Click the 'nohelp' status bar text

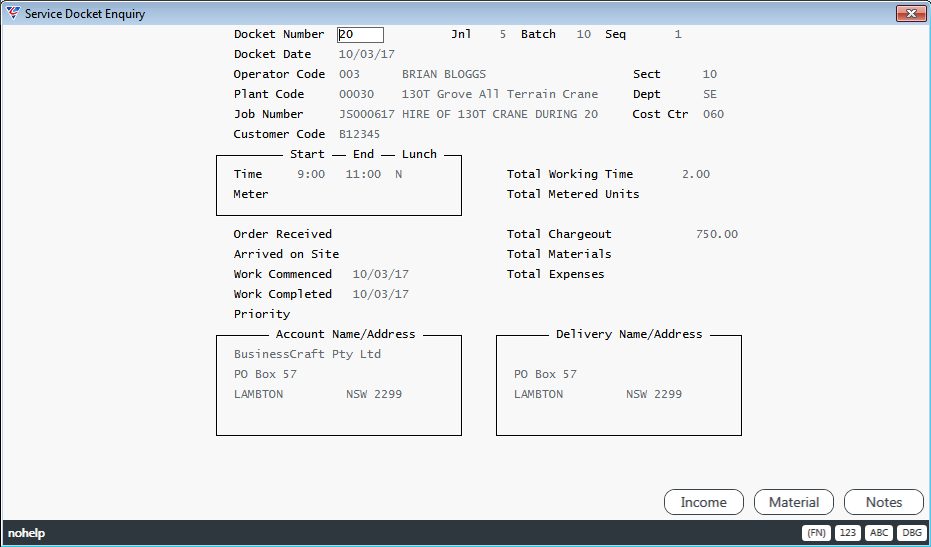[27, 533]
